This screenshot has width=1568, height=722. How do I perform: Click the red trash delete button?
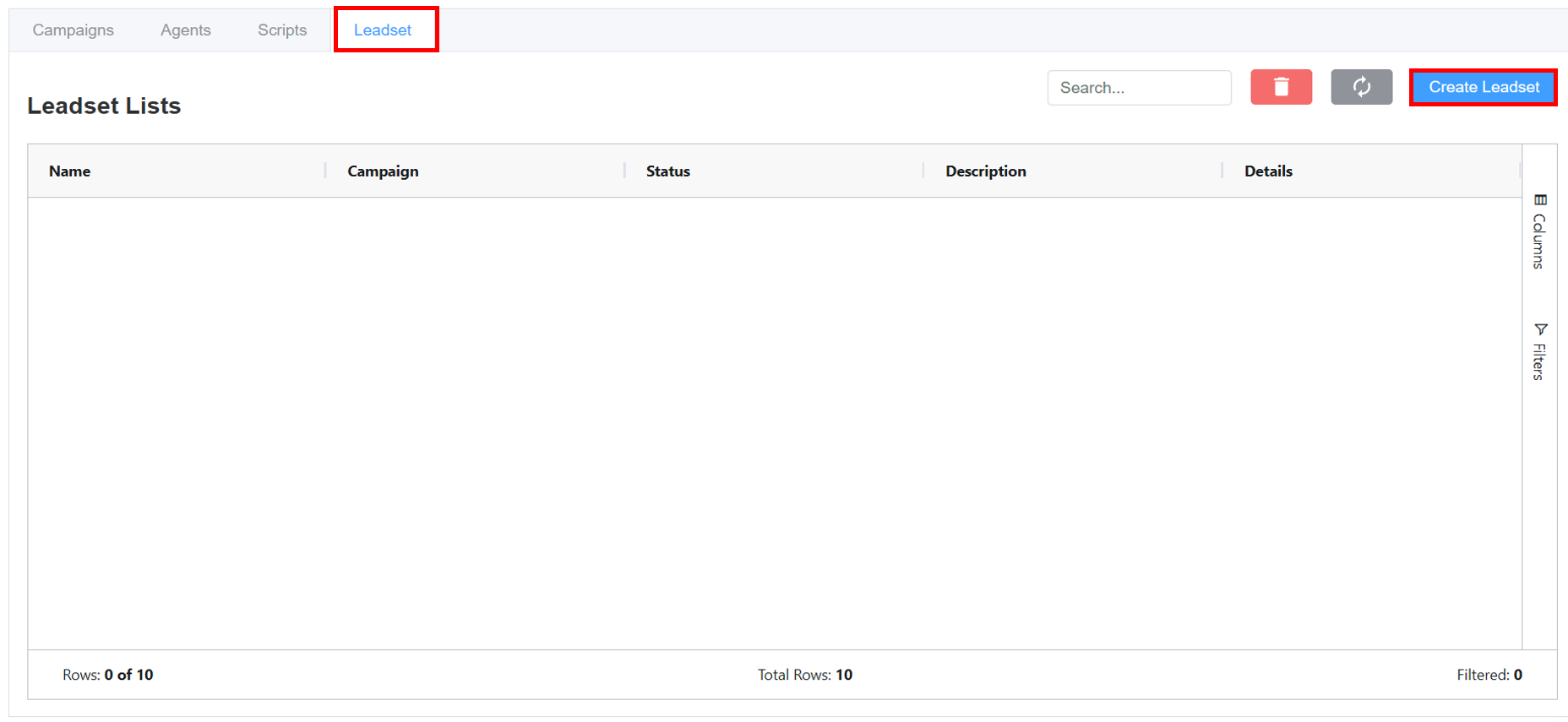(x=1281, y=87)
